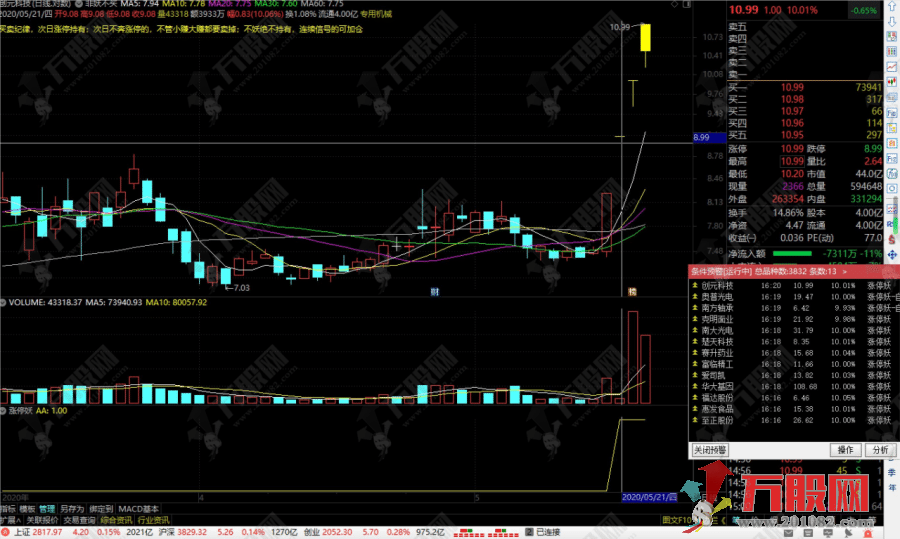
Task: Select alert row 楚天科技
Action: (794, 342)
